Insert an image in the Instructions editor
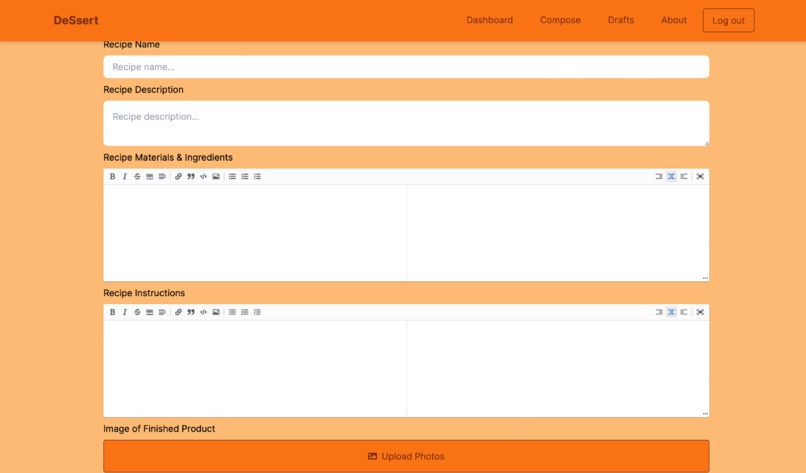 pyautogui.click(x=216, y=312)
